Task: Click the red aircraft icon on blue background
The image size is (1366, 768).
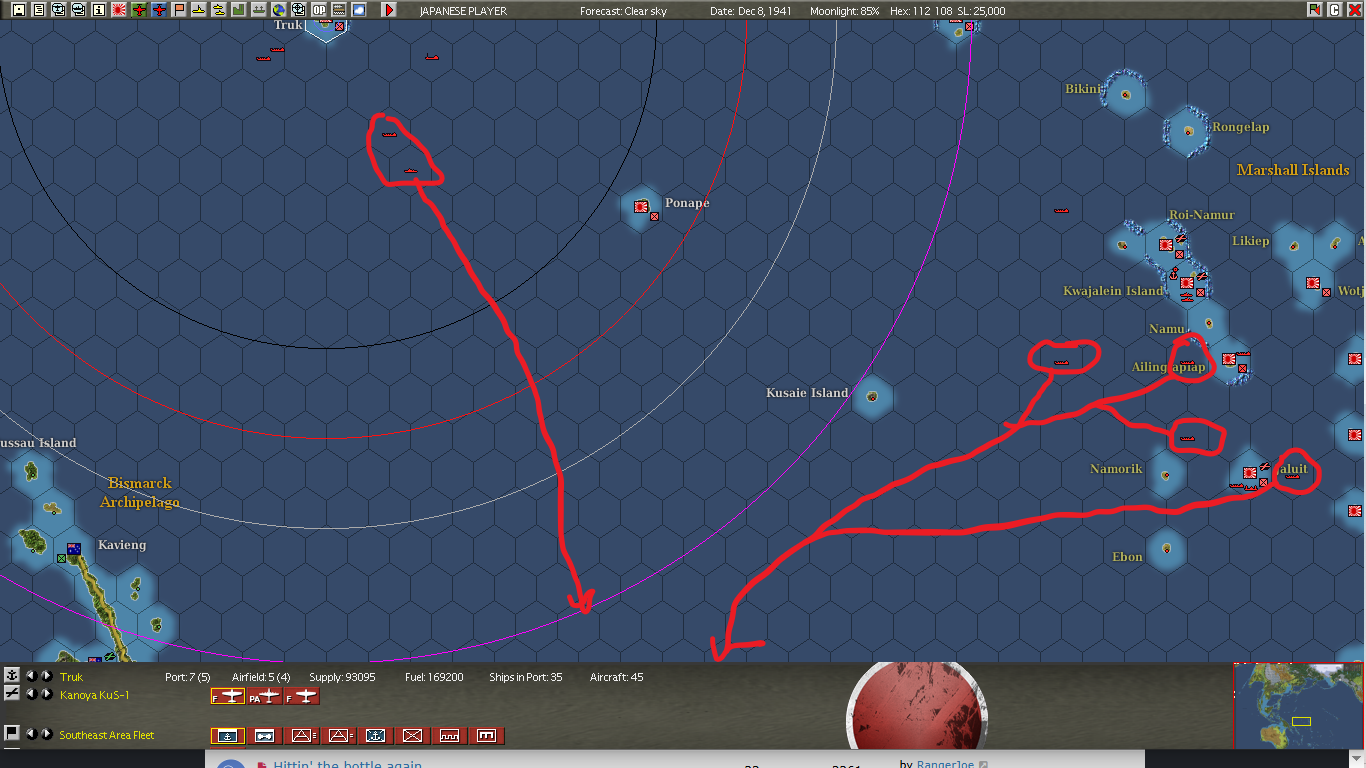Action: pyautogui.click(x=159, y=10)
